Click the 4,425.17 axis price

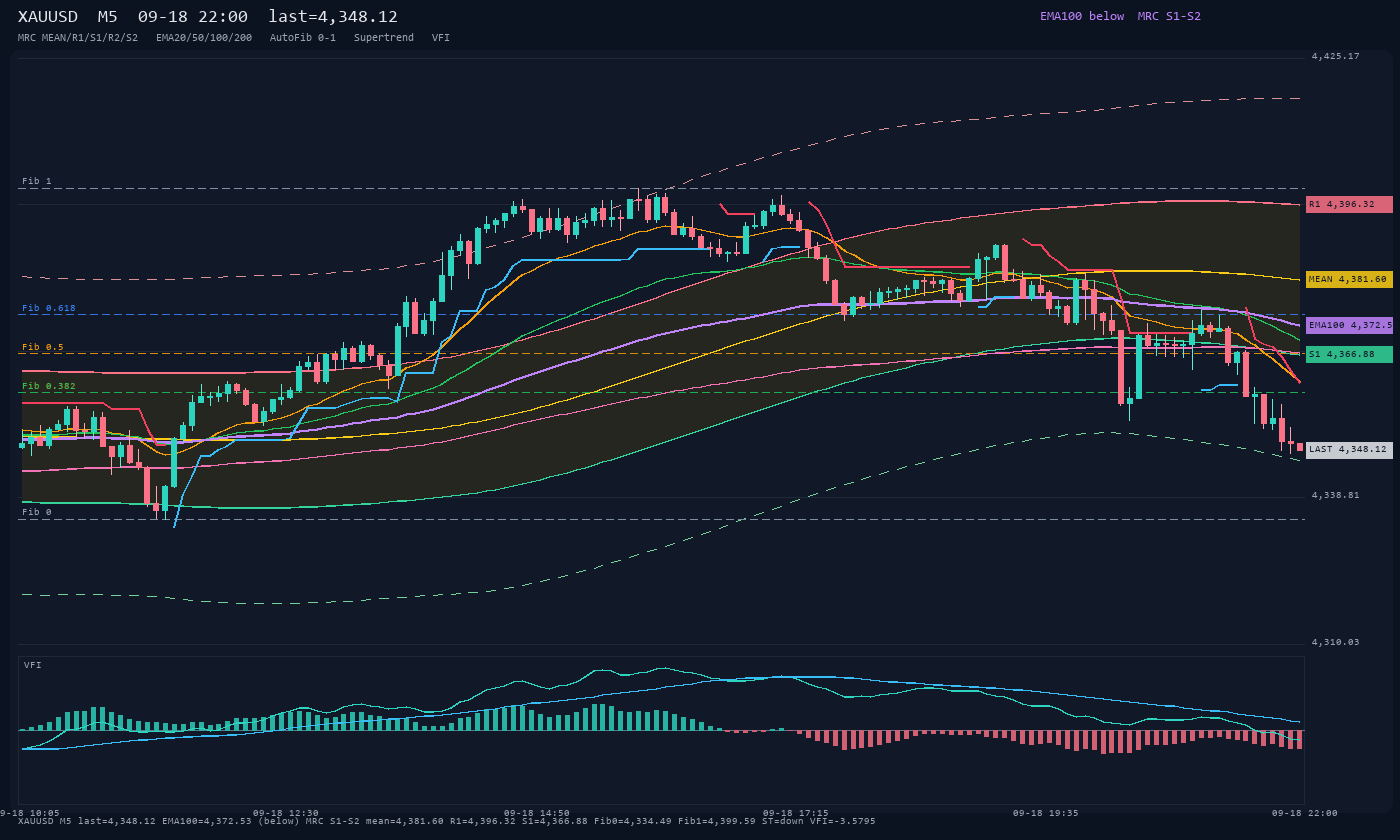pos(1336,57)
